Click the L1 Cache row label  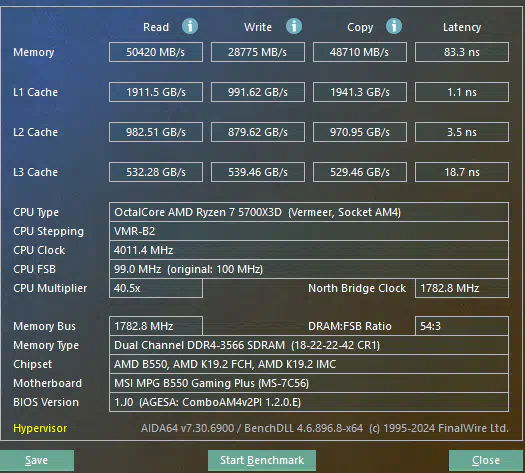pyautogui.click(x=35, y=92)
